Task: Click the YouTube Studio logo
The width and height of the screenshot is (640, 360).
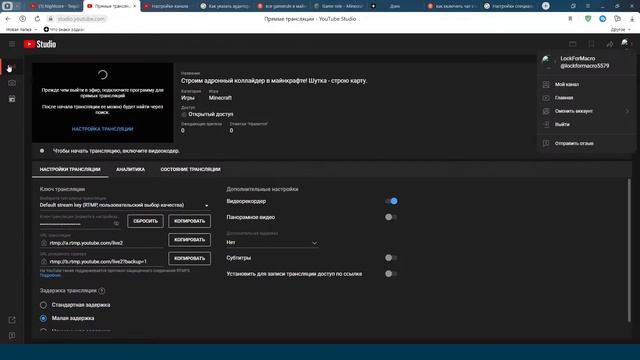Action: click(40, 44)
